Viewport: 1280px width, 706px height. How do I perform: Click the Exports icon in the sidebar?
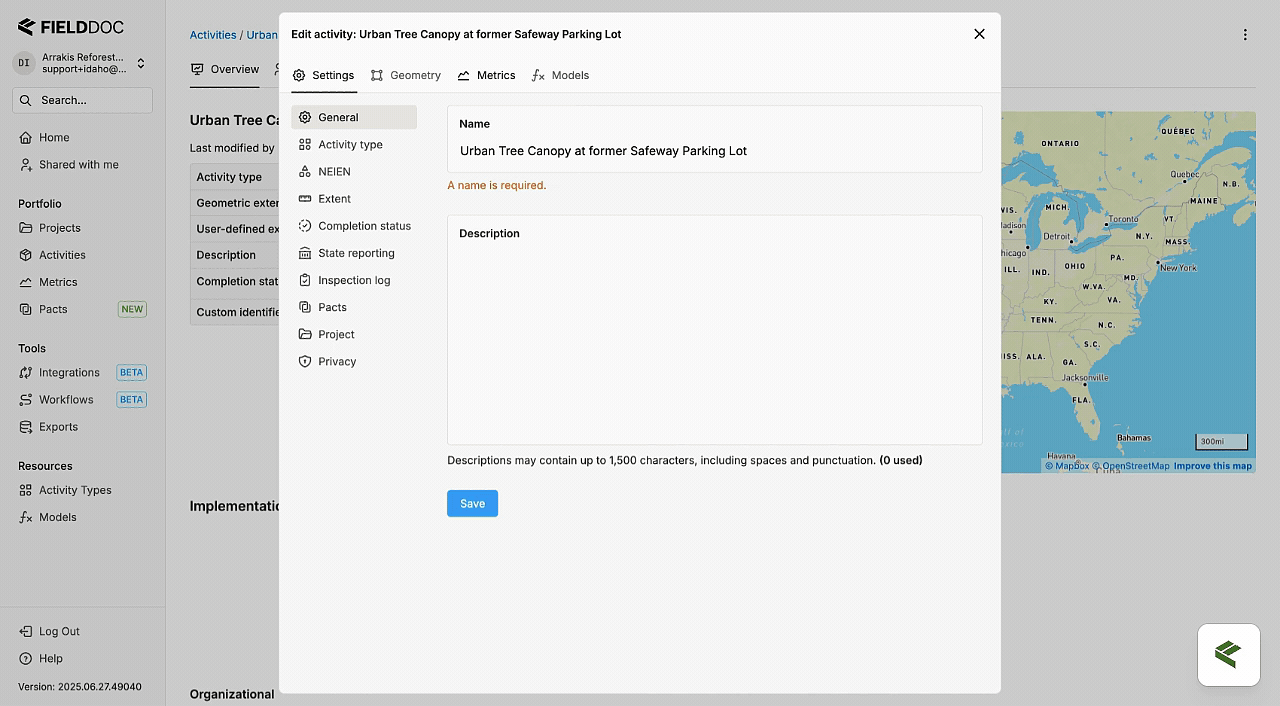point(26,427)
